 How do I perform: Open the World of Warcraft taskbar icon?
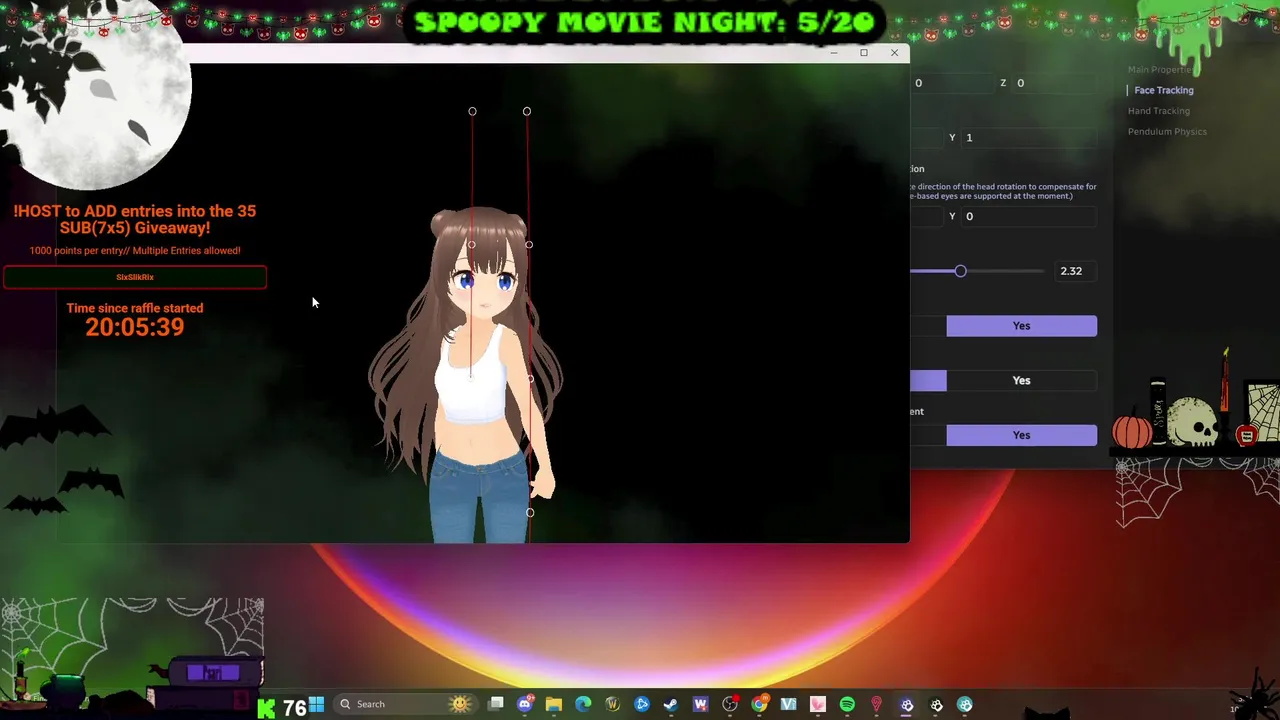click(613, 704)
